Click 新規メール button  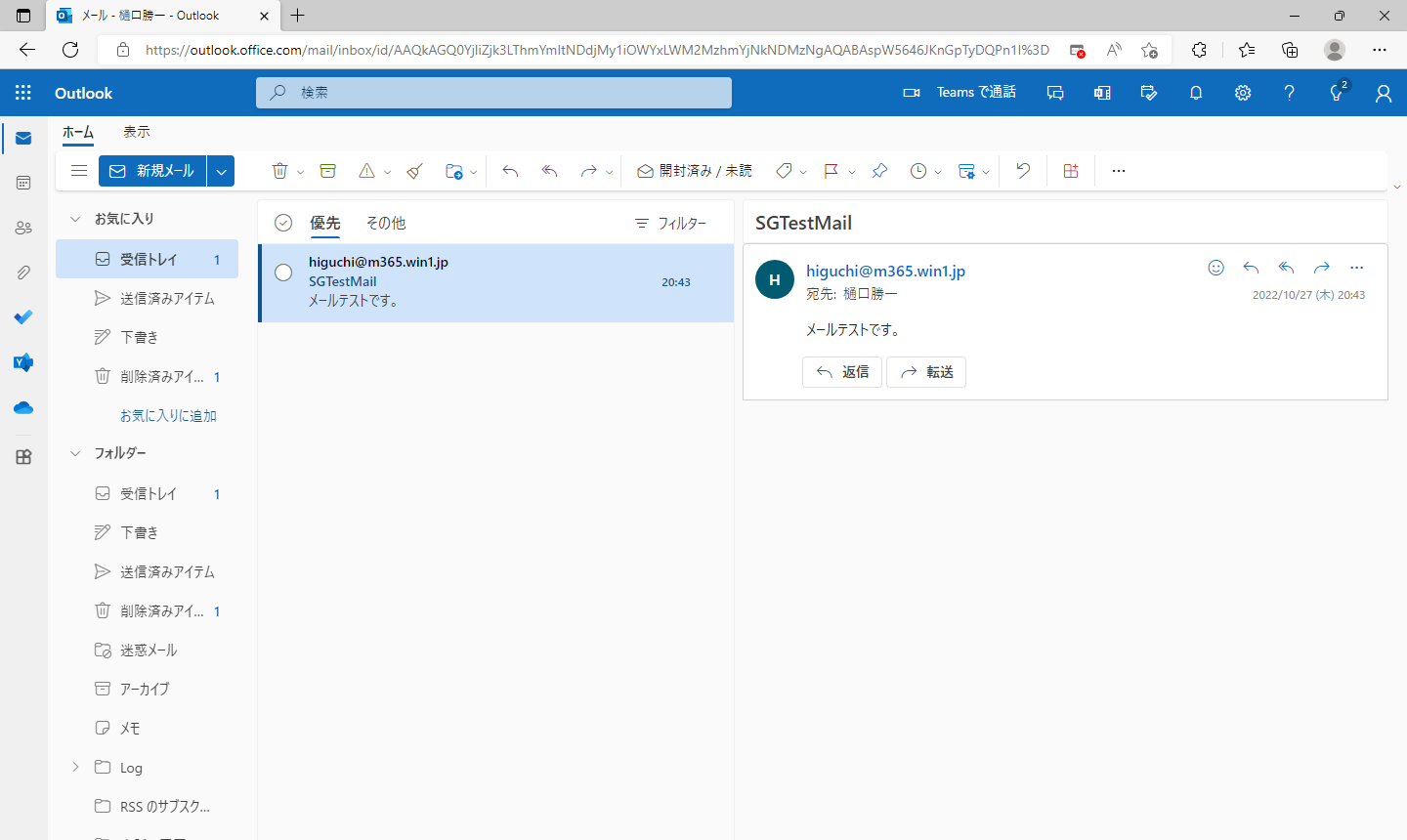point(152,171)
